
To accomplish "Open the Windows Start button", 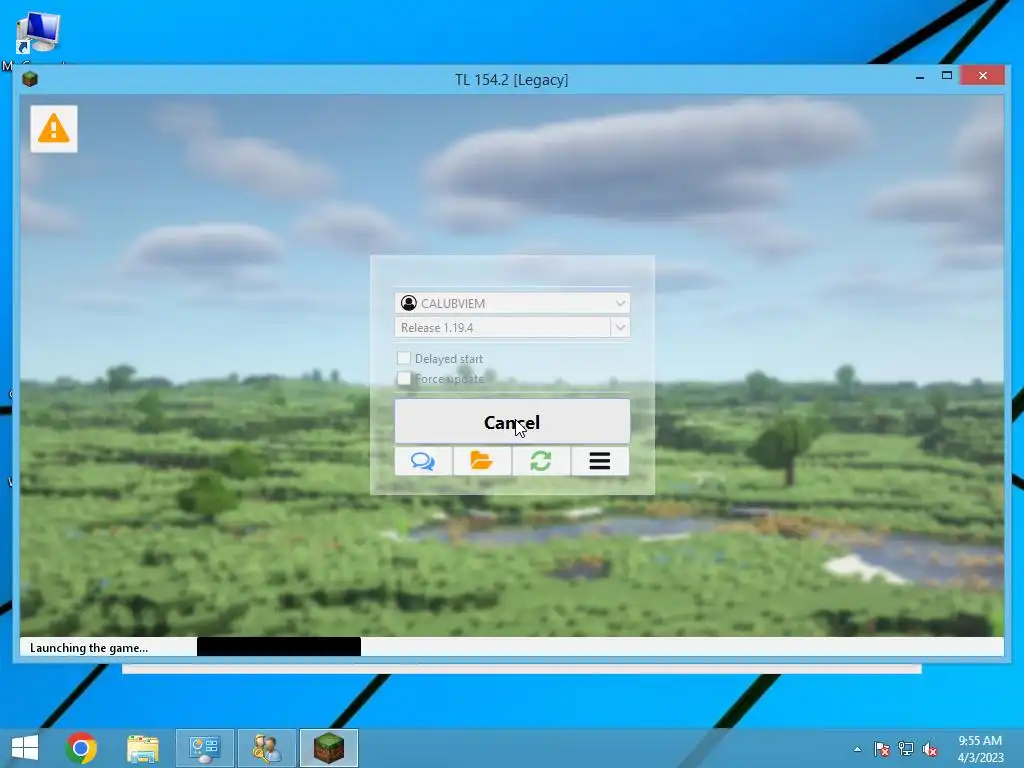I will (25, 748).
